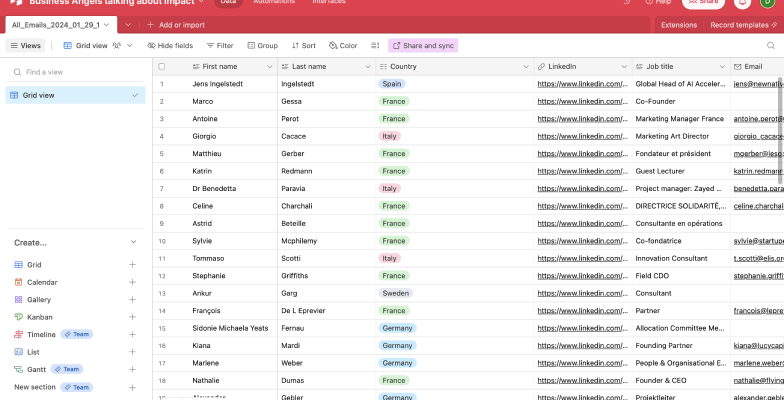This screenshot has height=400, width=784.
Task: Expand the First name column menu
Action: [270, 66]
